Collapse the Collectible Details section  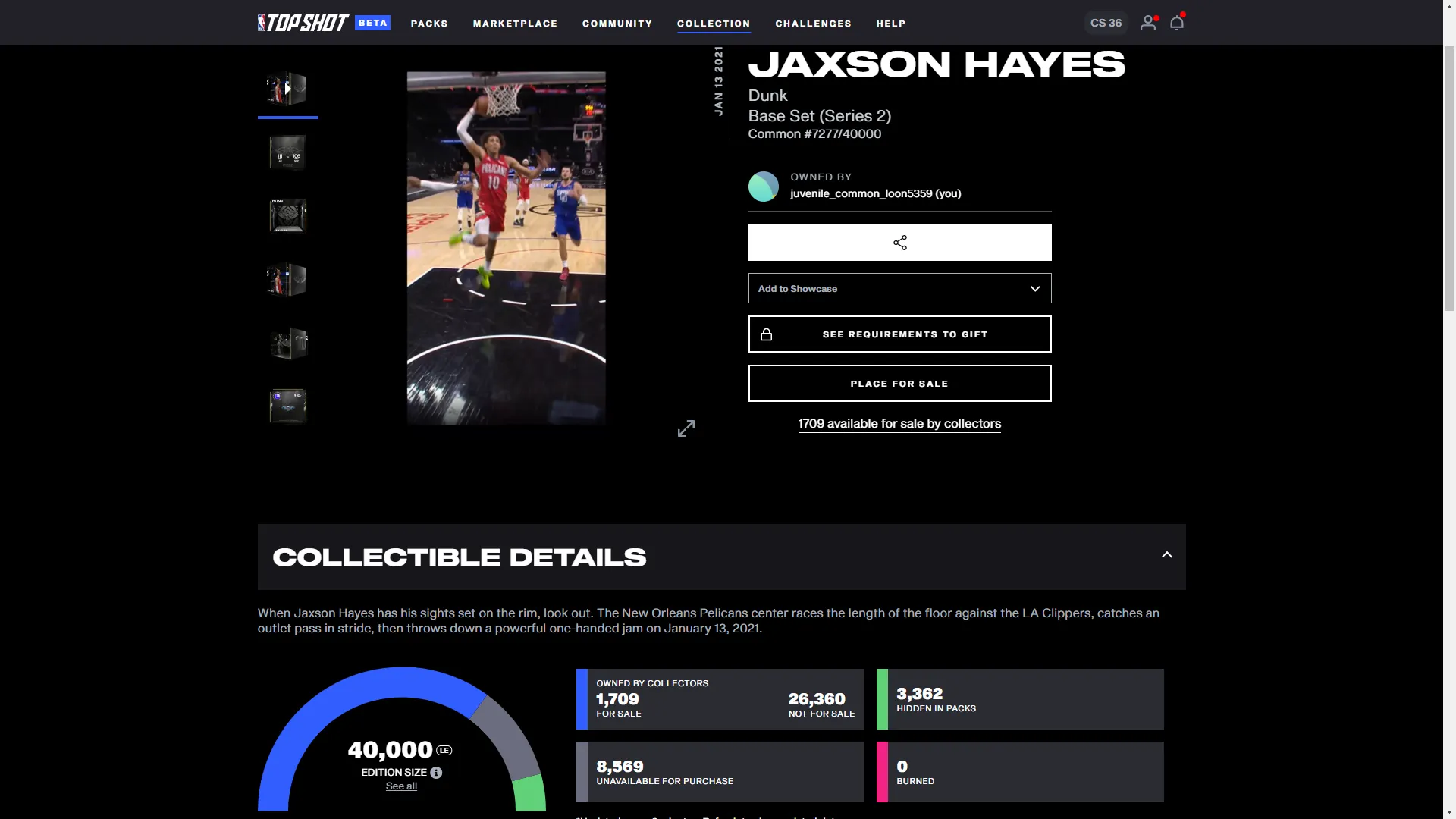[x=1166, y=554]
